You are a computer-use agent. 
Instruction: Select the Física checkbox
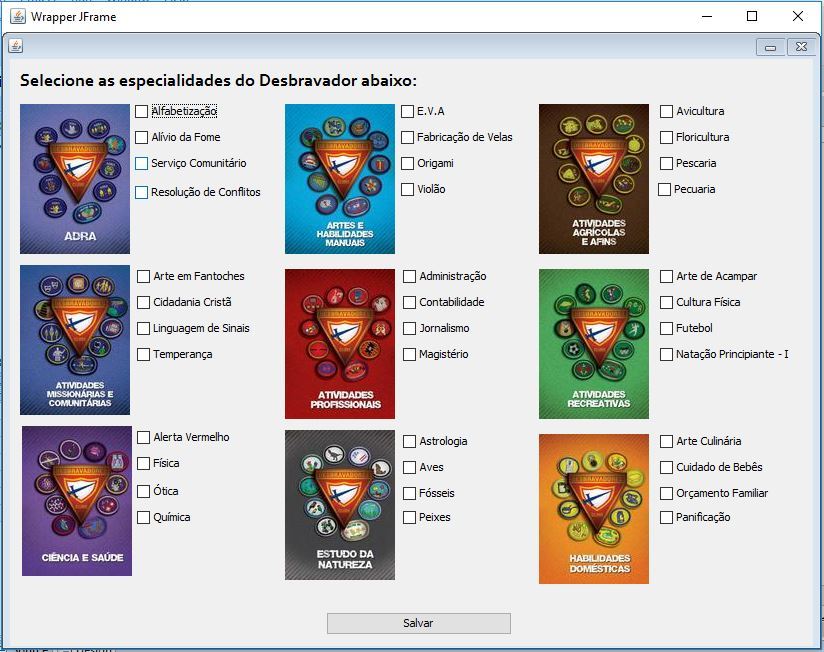coord(143,463)
